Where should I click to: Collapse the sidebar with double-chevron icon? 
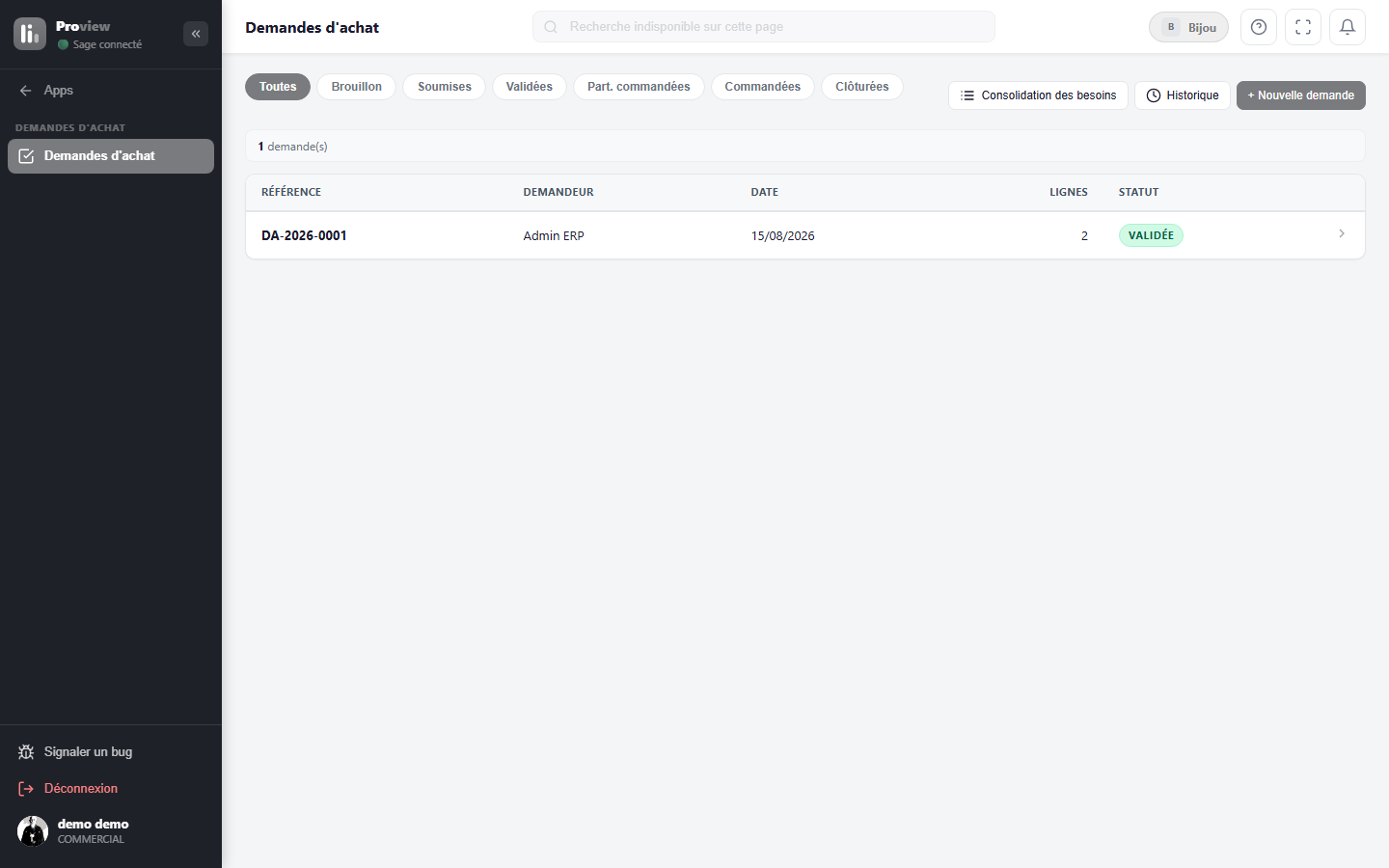point(196,34)
